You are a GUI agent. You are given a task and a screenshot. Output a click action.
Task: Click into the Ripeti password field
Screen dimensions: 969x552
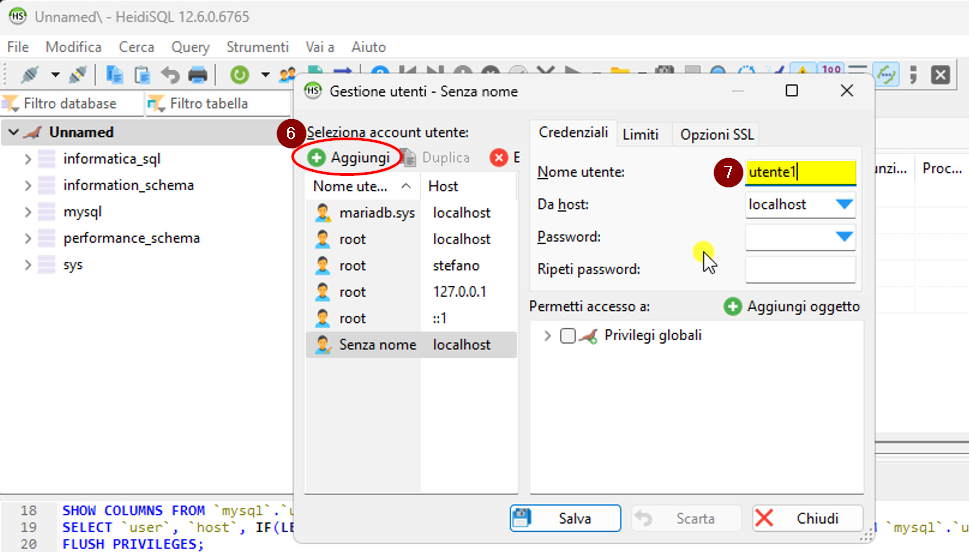coord(800,269)
